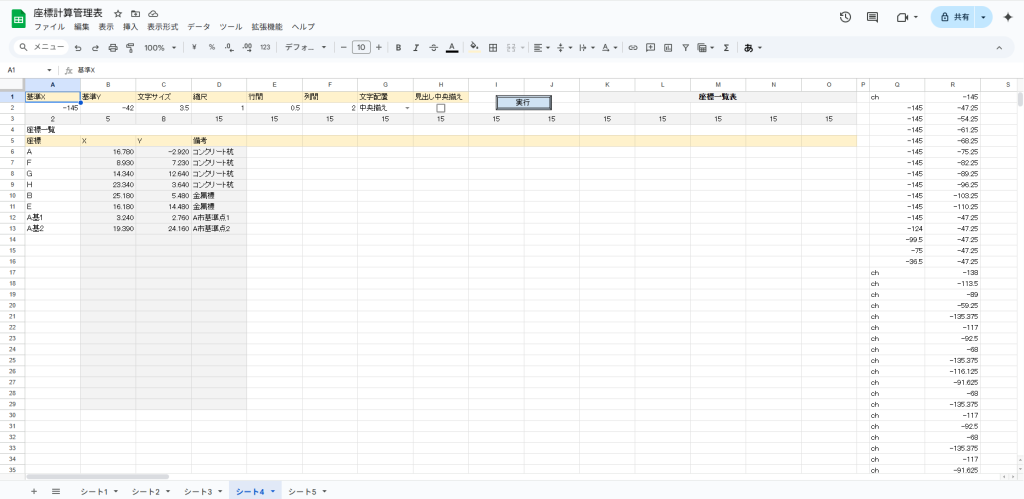This screenshot has width=1024, height=499.
Task: Open horizontal align dropdown
Action: click(541, 48)
